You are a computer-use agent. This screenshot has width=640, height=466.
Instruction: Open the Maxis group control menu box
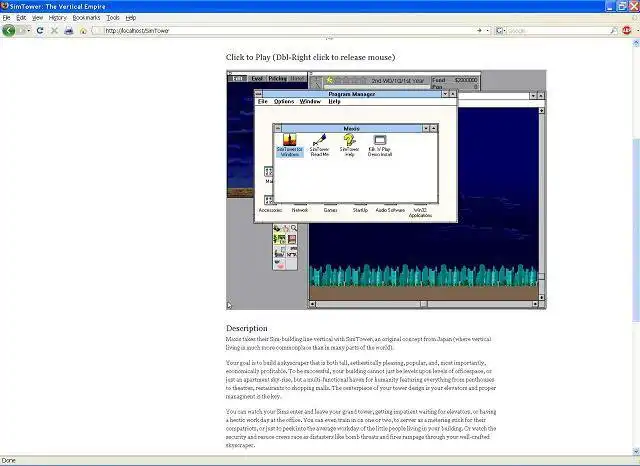(278, 129)
